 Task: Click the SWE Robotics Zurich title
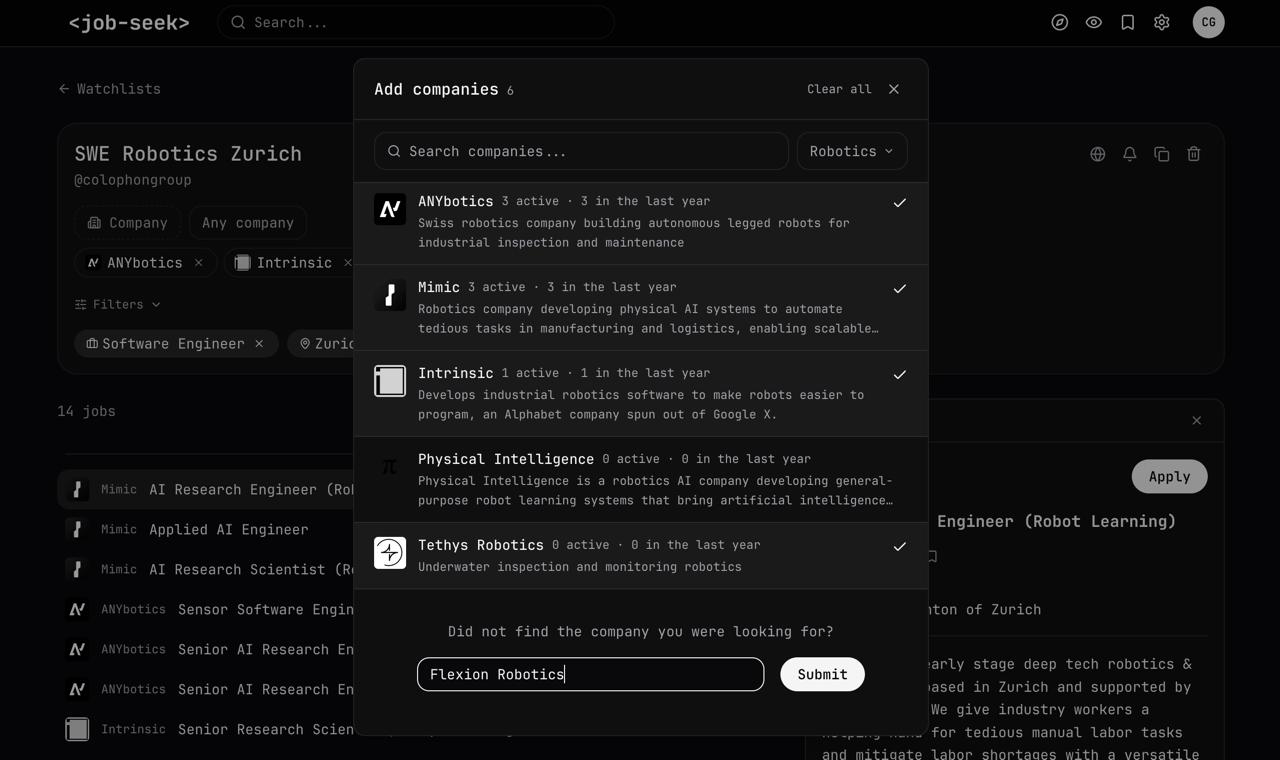pos(188,154)
